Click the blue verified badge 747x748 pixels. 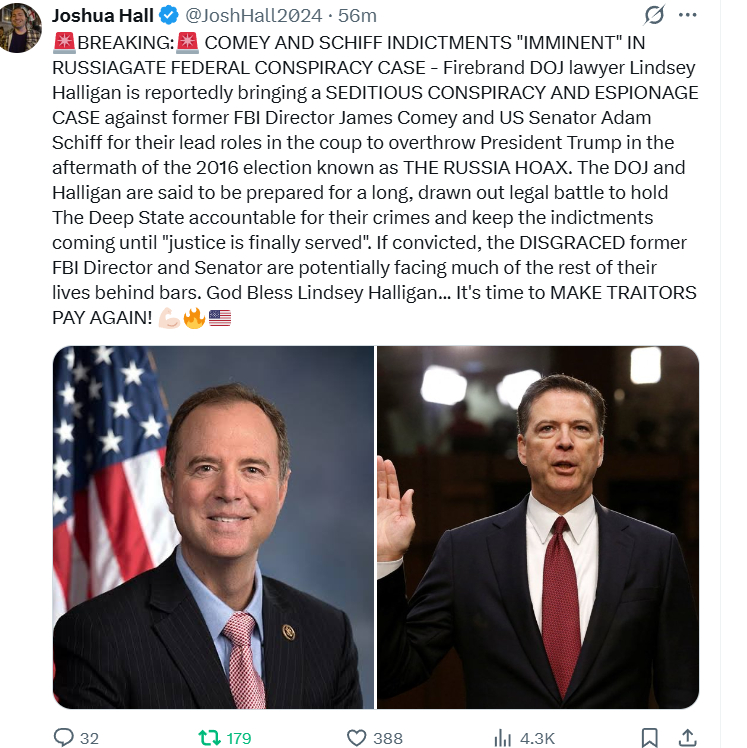[170, 16]
